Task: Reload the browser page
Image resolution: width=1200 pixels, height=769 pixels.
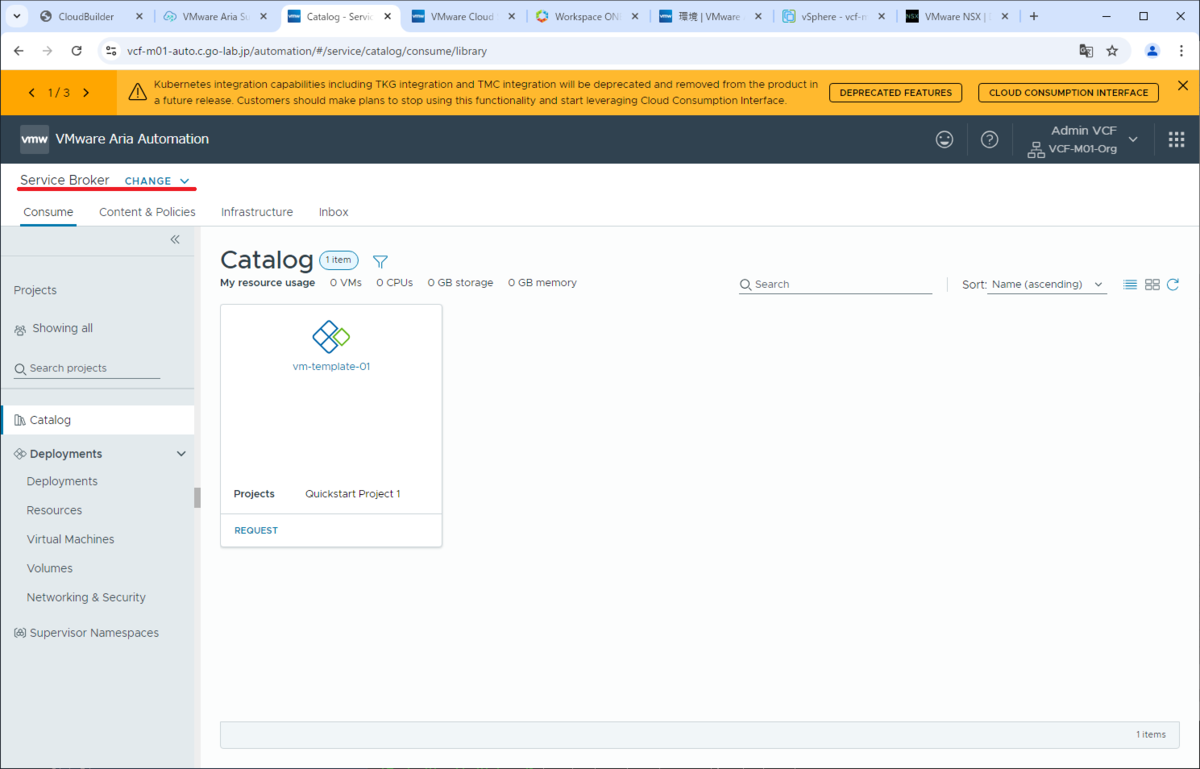Action: coord(76,51)
